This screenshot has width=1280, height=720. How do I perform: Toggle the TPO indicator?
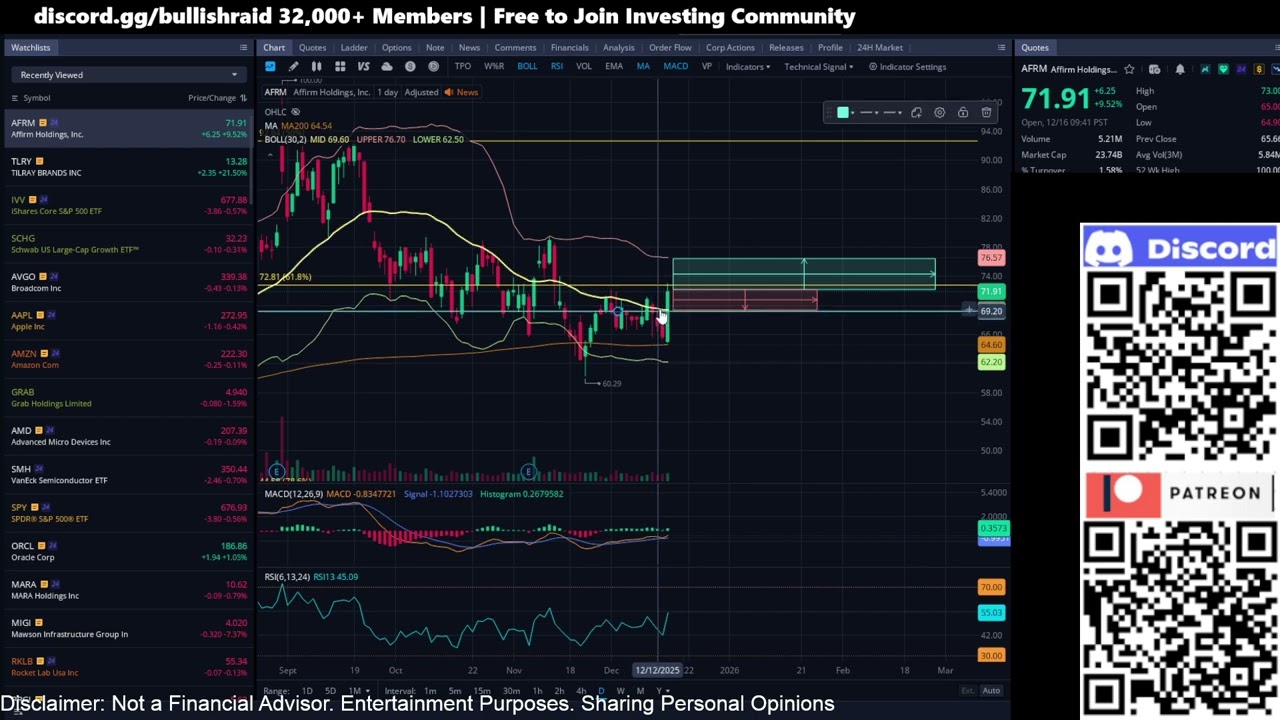pos(462,67)
